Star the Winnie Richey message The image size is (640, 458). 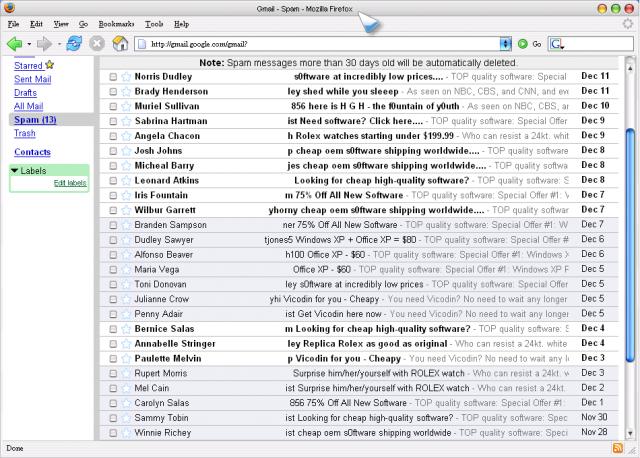click(x=126, y=433)
